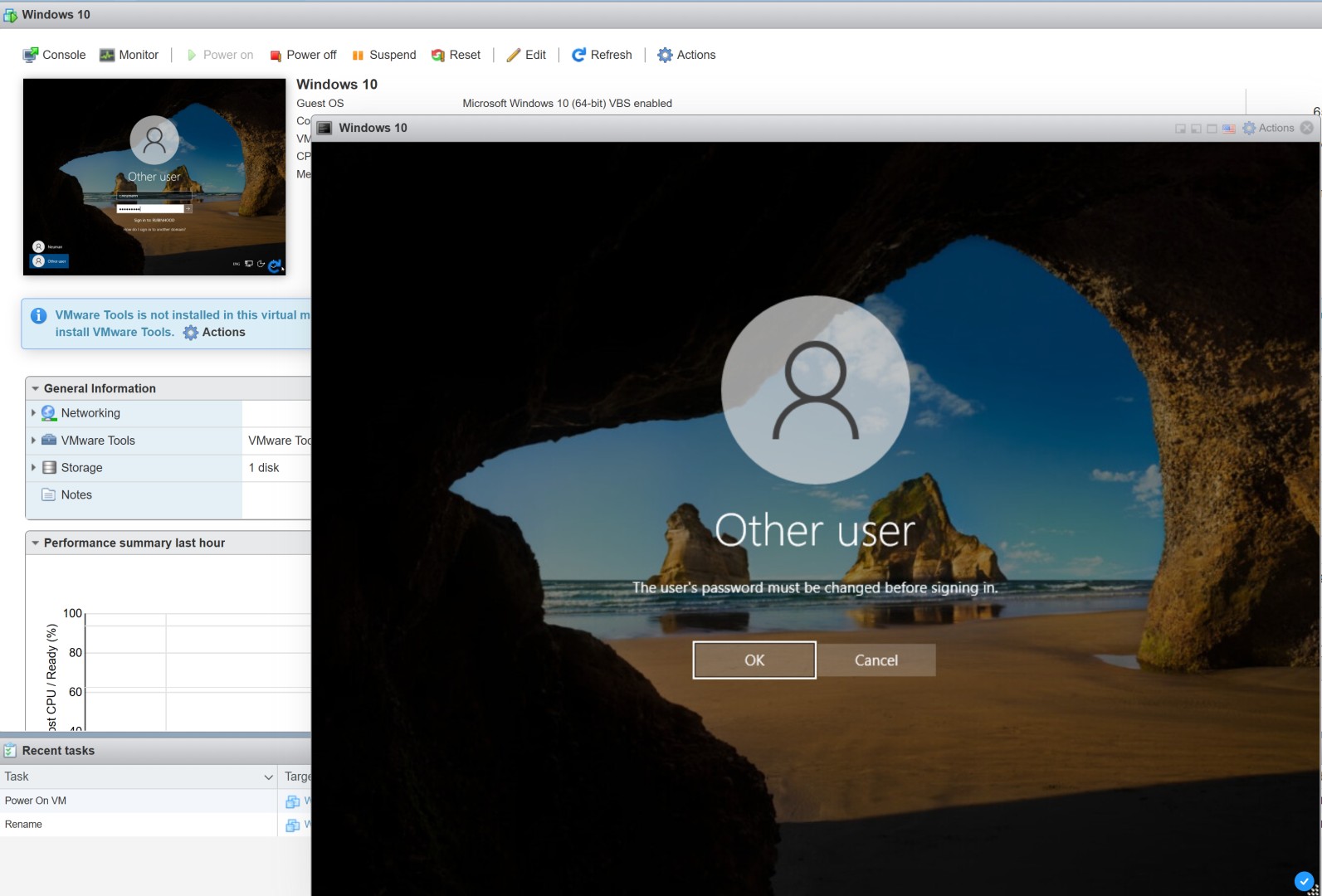The height and width of the screenshot is (896, 1322).
Task: Expand the Storage row
Action: point(33,467)
